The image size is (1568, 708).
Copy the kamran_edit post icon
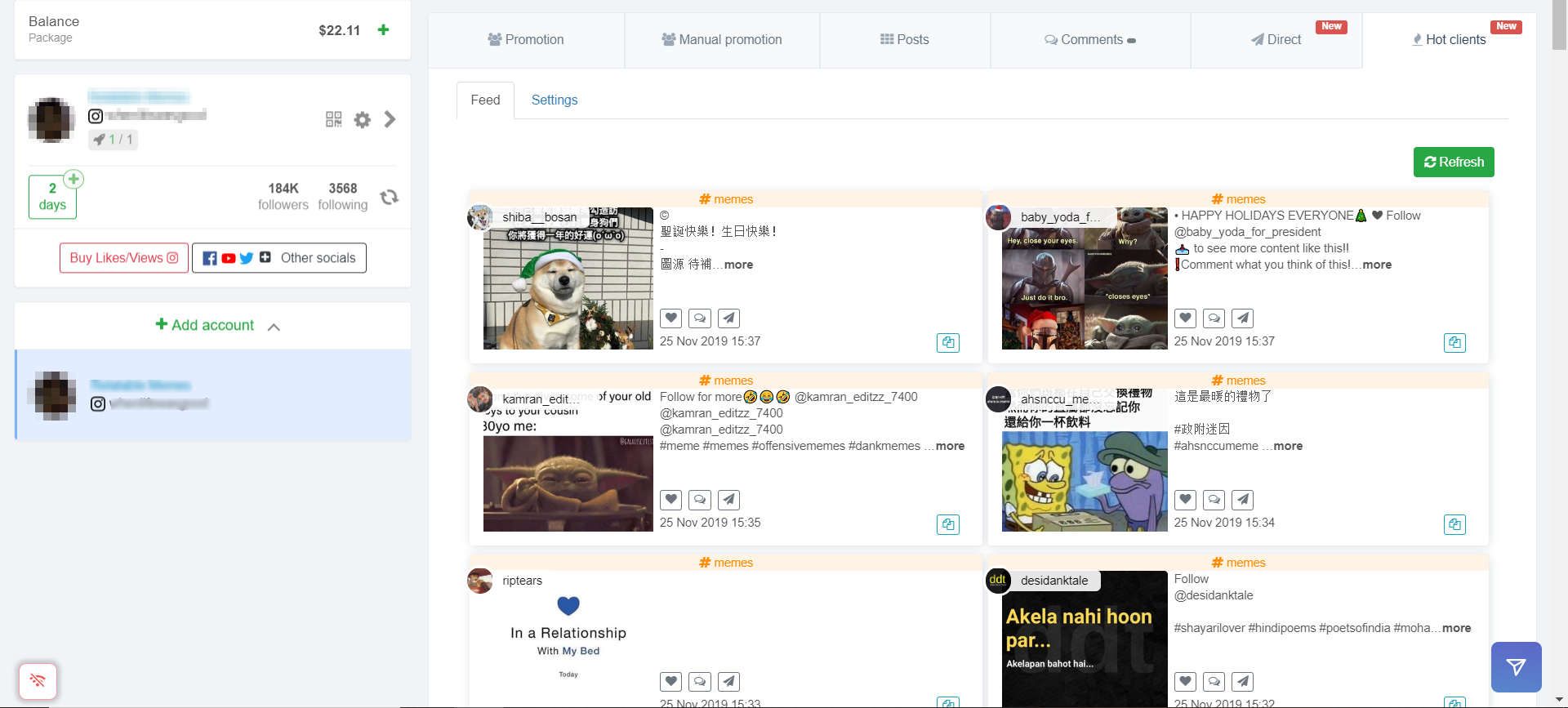point(948,523)
